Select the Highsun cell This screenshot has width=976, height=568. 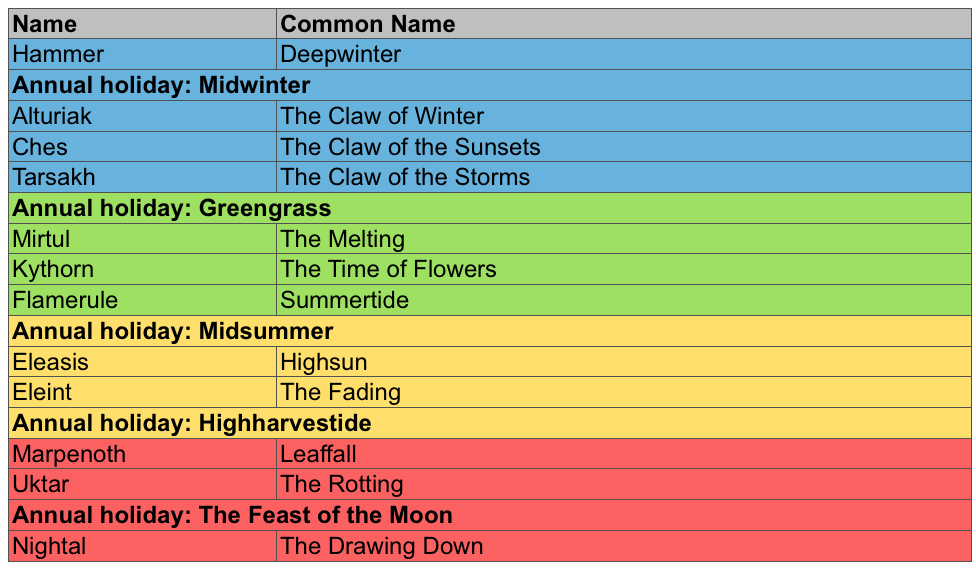coord(624,361)
